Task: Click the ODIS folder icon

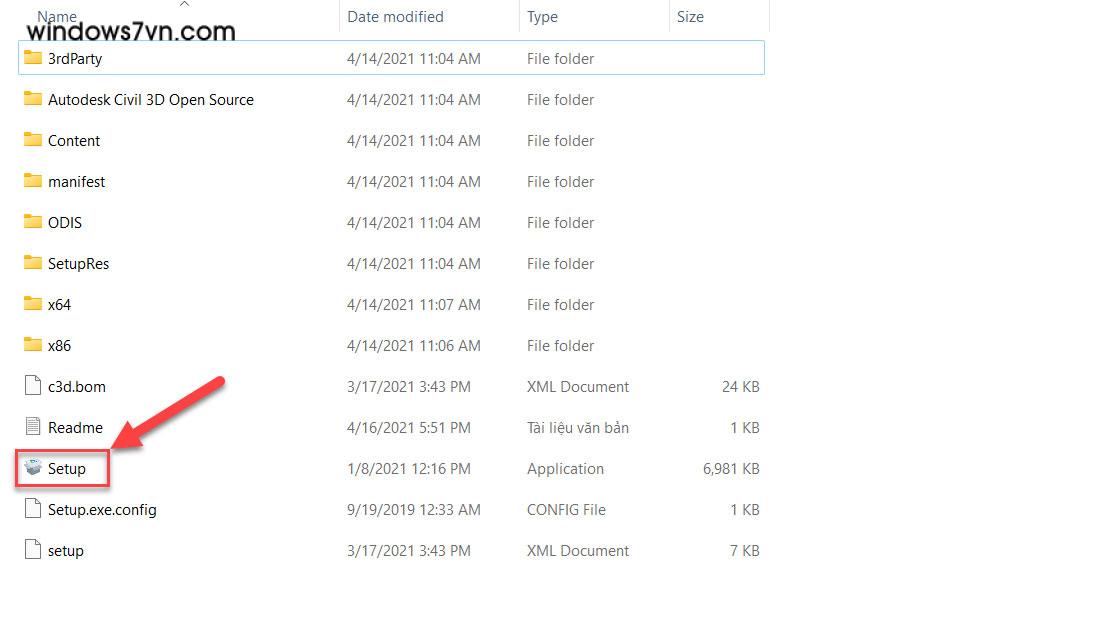Action: tap(33, 222)
